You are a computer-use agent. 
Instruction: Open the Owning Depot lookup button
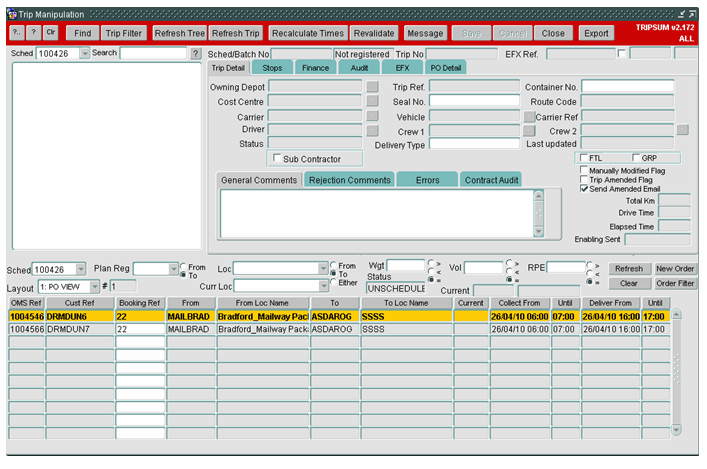pyautogui.click(x=372, y=86)
